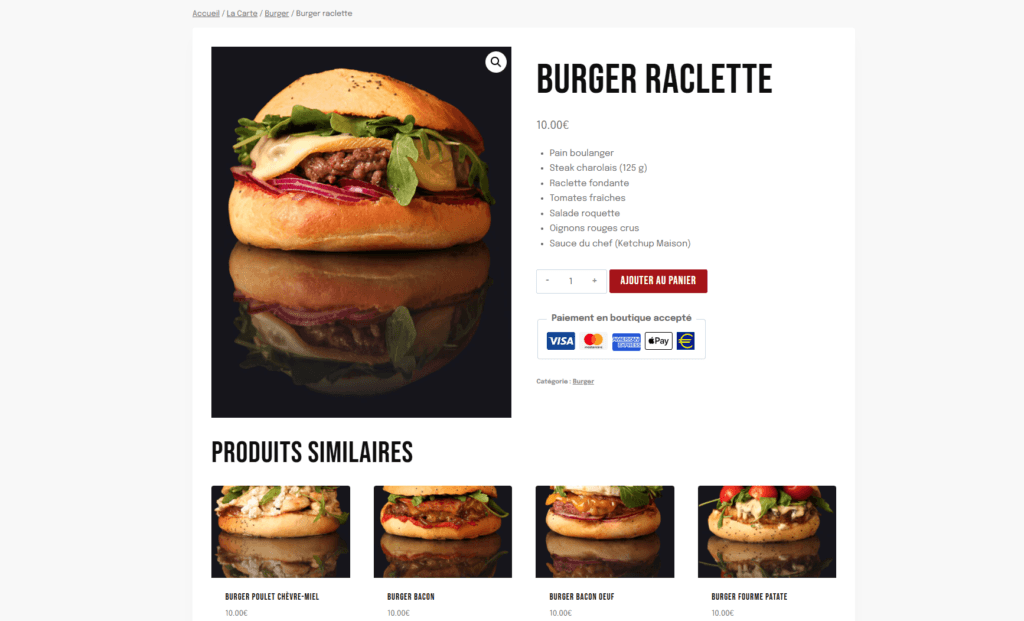Open Burger Fourme Patate product thumbnail
This screenshot has height=621, width=1024.
[x=767, y=532]
